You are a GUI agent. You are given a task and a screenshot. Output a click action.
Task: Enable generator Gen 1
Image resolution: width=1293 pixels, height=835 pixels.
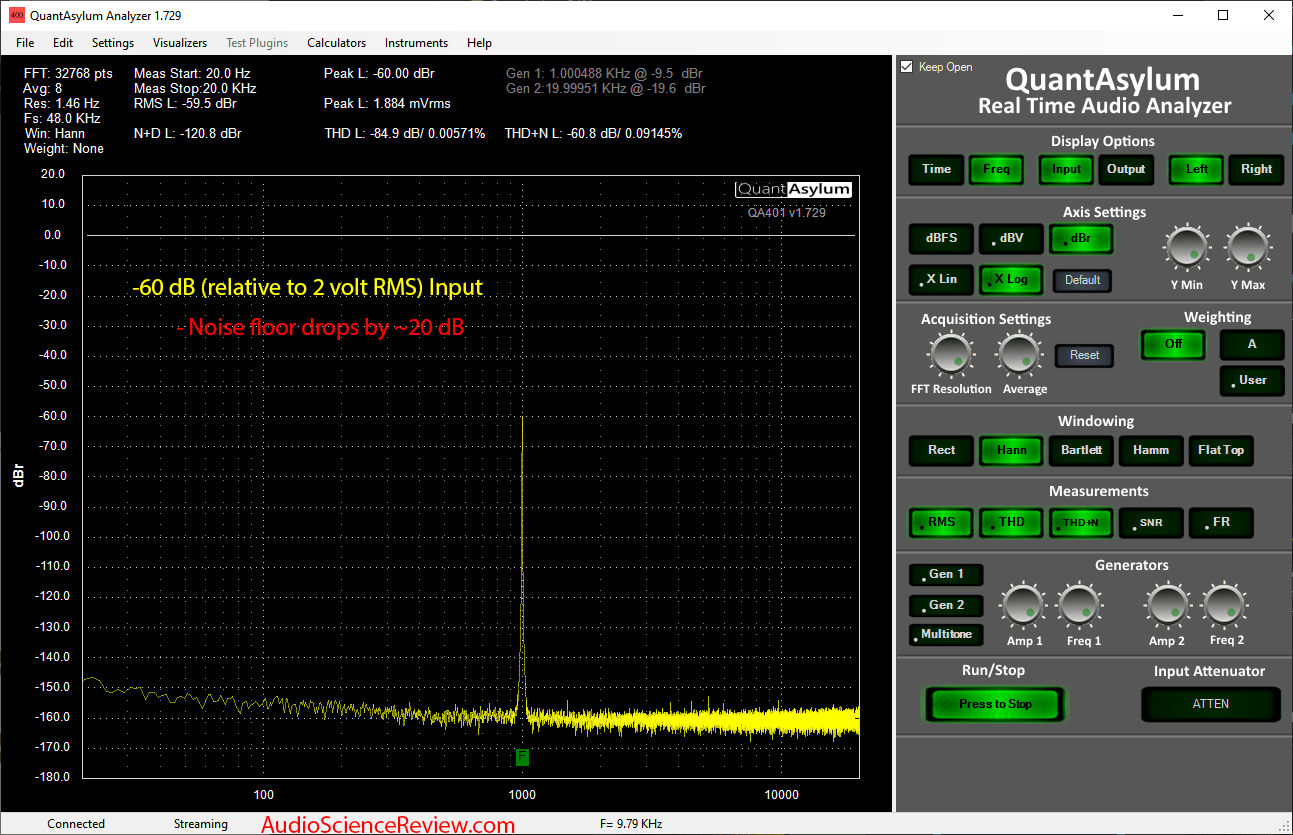[x=946, y=575]
